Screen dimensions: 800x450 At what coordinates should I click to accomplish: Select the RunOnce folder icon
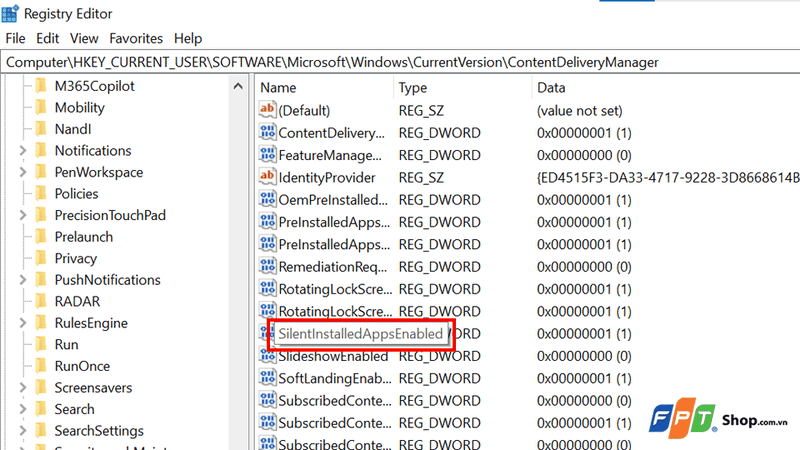41,366
